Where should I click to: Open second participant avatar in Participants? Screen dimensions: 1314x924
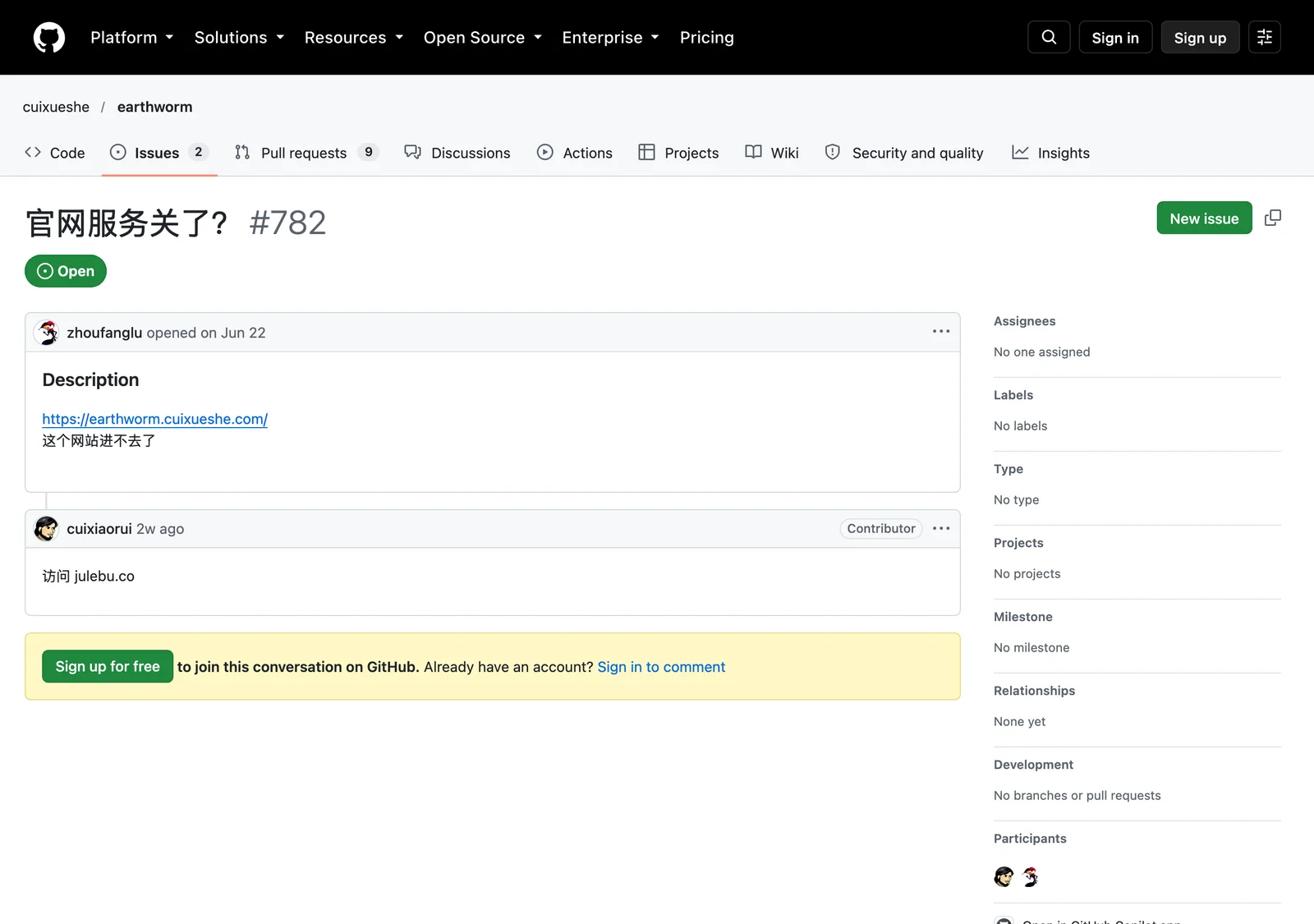click(1030, 877)
